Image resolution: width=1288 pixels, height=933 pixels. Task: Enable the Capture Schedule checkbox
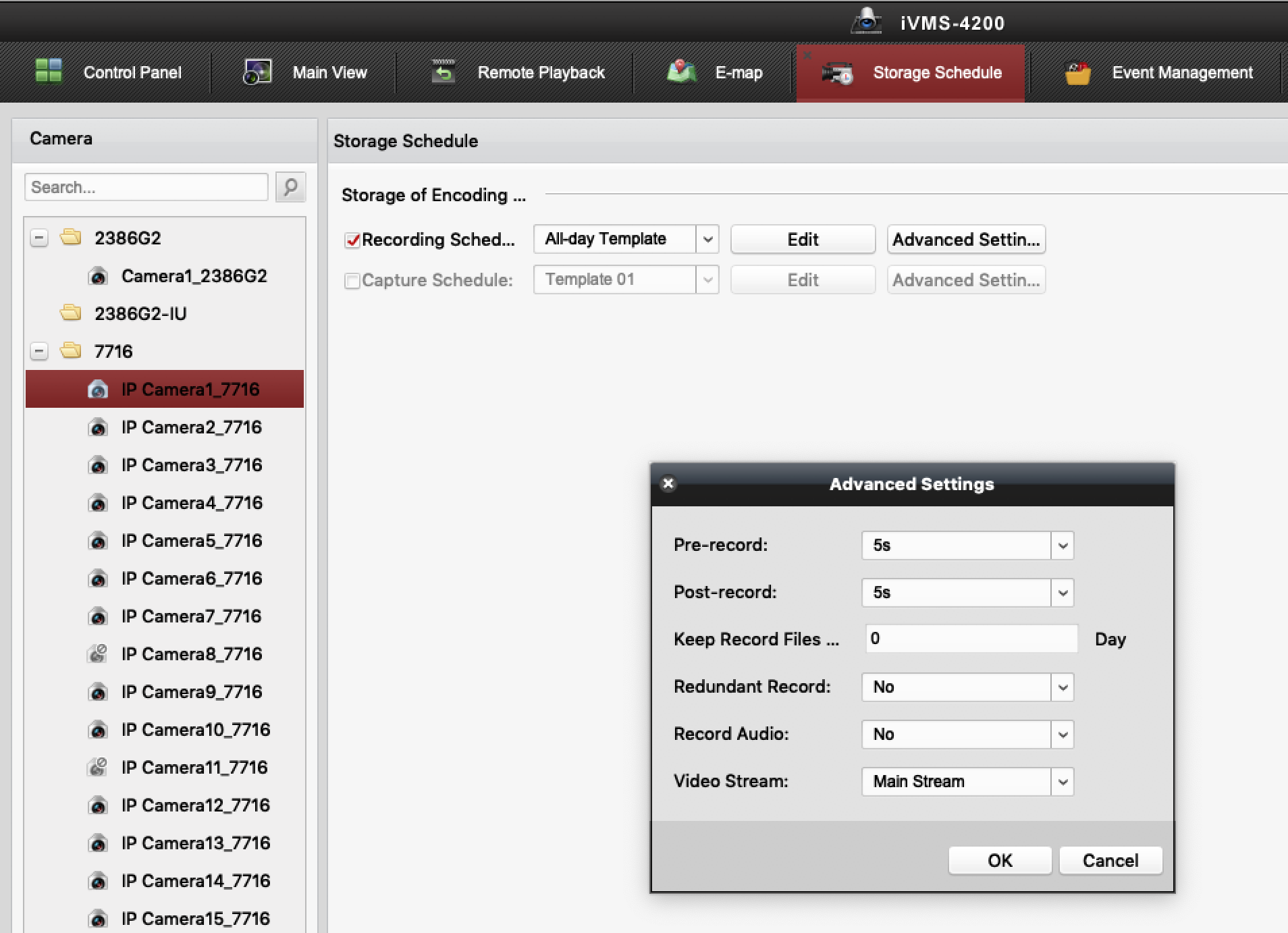[x=352, y=281]
